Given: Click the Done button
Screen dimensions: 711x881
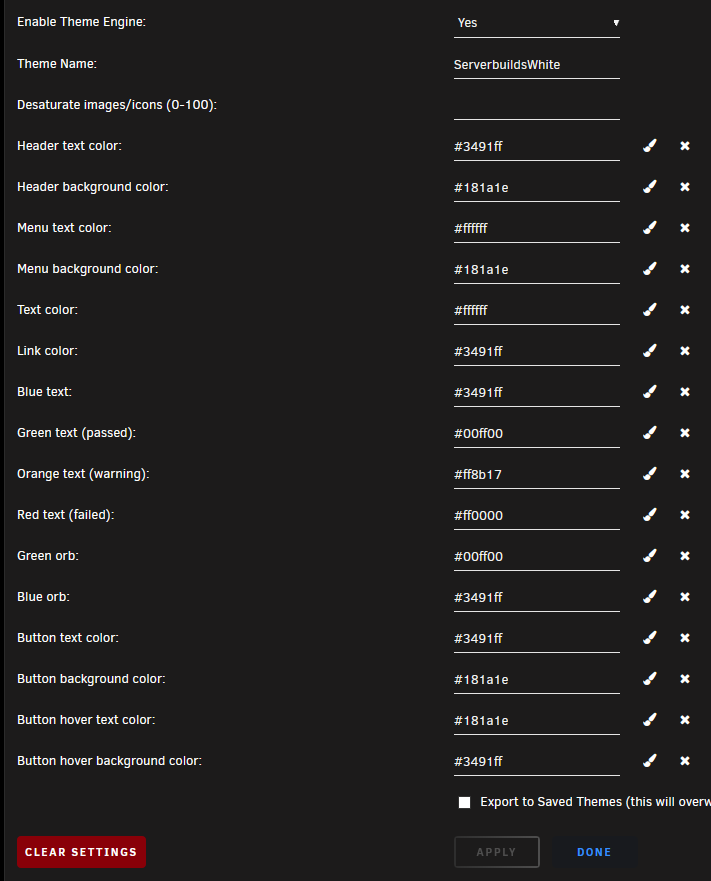Looking at the screenshot, I should coord(594,852).
